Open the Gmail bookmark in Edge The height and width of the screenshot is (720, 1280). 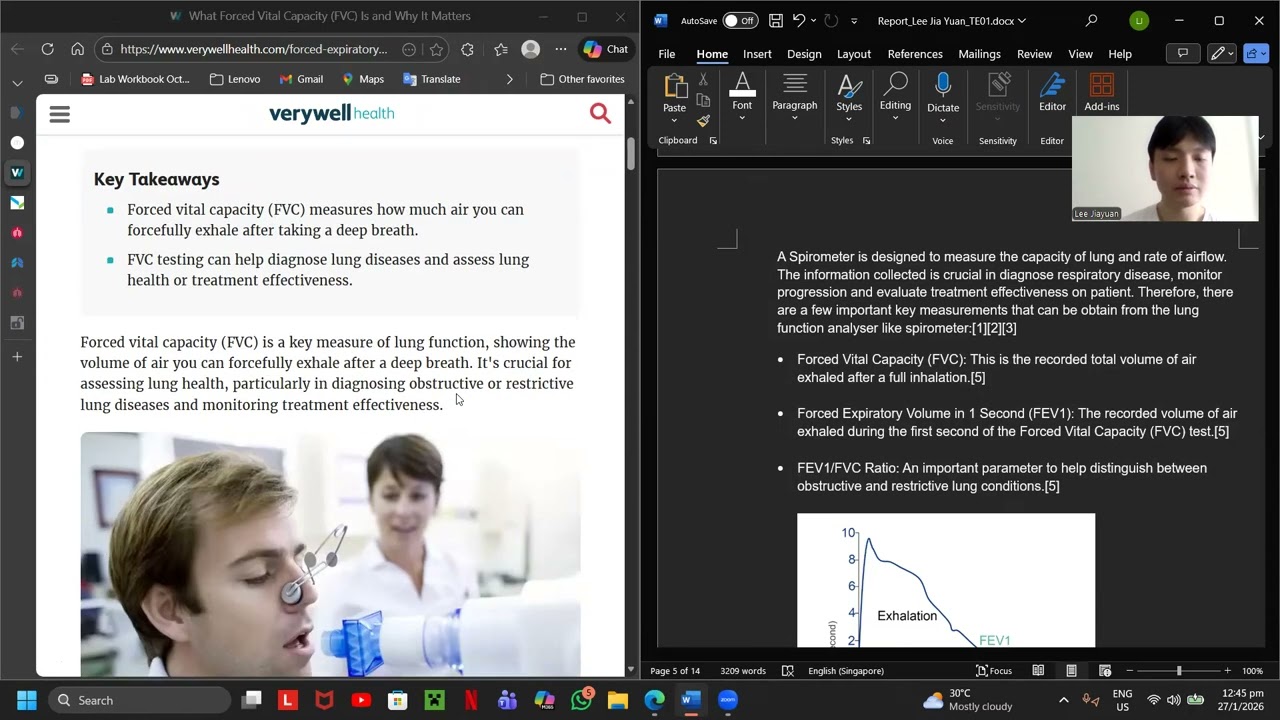[x=301, y=79]
